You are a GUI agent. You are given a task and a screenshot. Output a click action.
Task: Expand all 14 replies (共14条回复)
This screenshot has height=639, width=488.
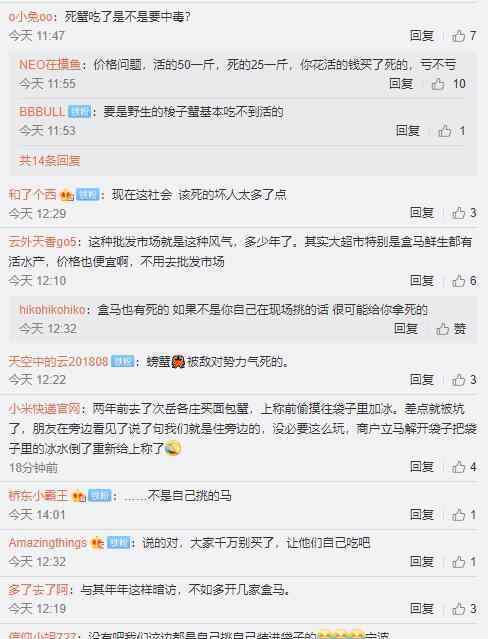coord(49,161)
